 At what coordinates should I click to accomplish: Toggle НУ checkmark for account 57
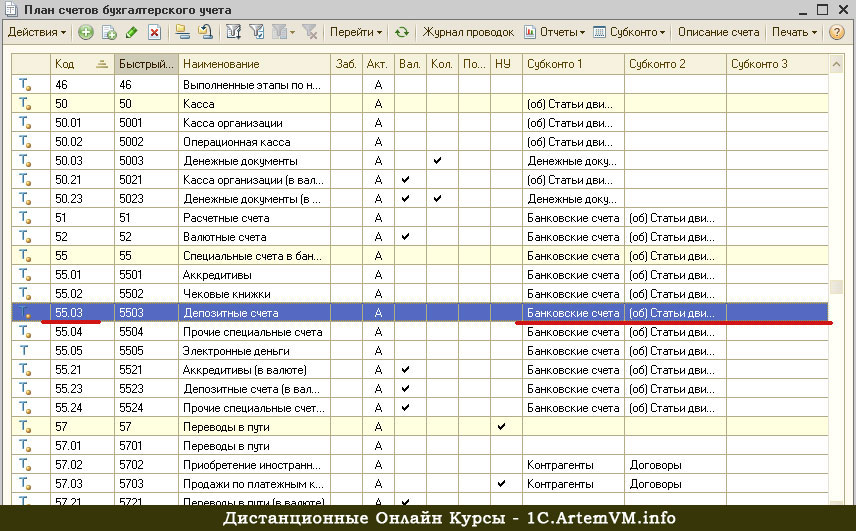pos(502,427)
